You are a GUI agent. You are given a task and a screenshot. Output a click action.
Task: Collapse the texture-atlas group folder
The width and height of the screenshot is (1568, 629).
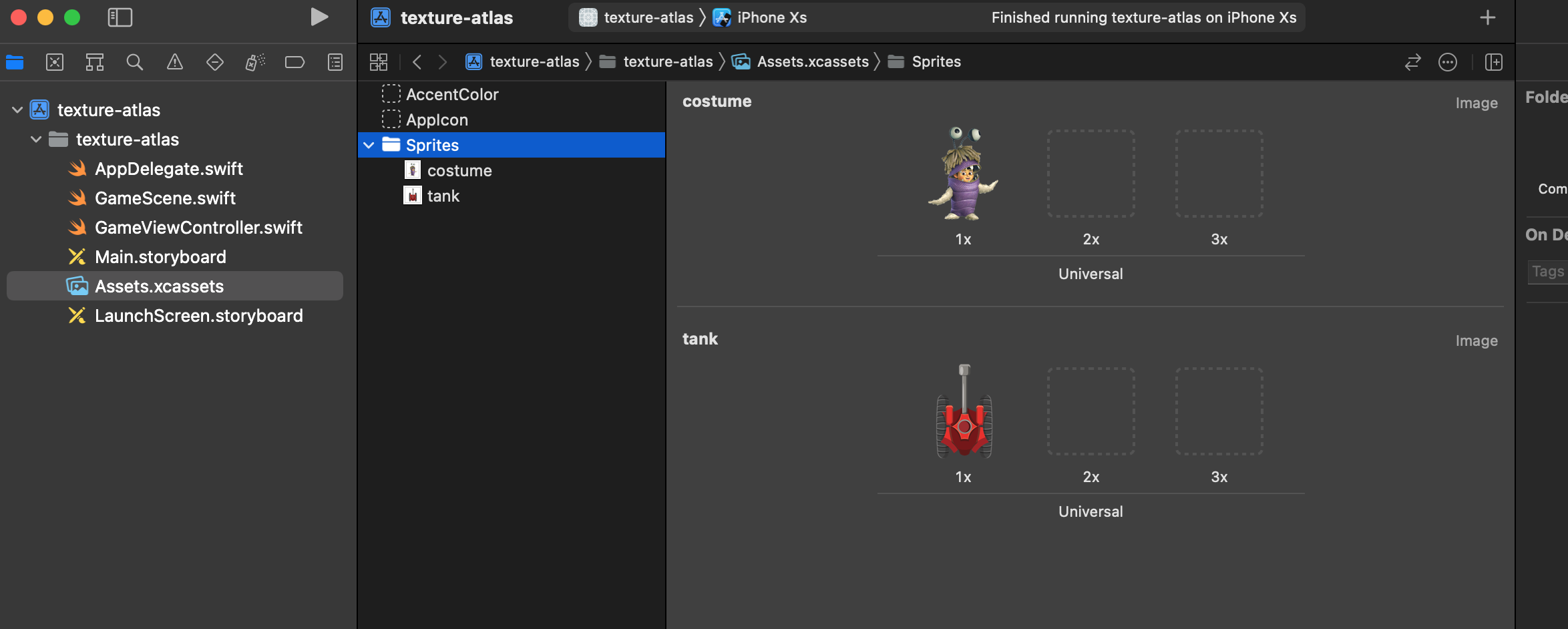pos(36,139)
